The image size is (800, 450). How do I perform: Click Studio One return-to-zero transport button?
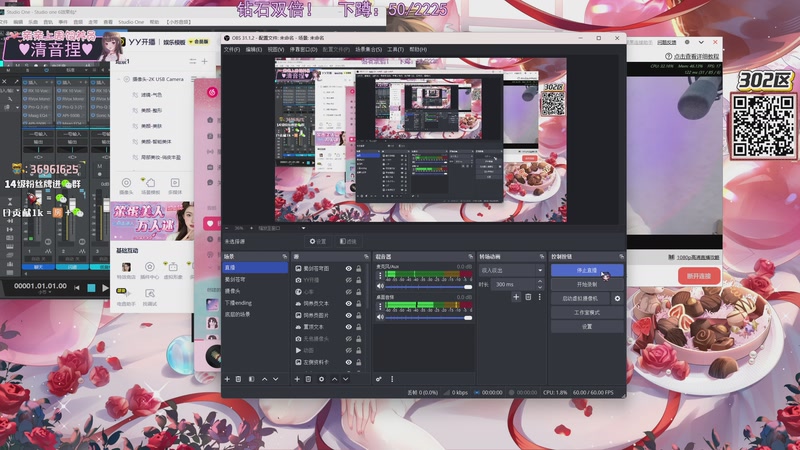pos(77,288)
